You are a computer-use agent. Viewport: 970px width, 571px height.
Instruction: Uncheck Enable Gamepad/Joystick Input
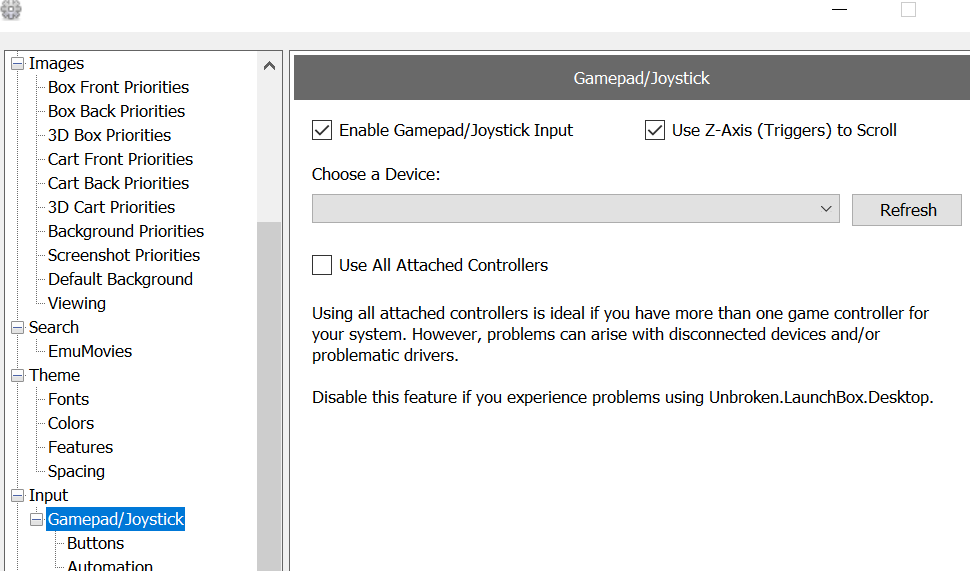tap(322, 131)
